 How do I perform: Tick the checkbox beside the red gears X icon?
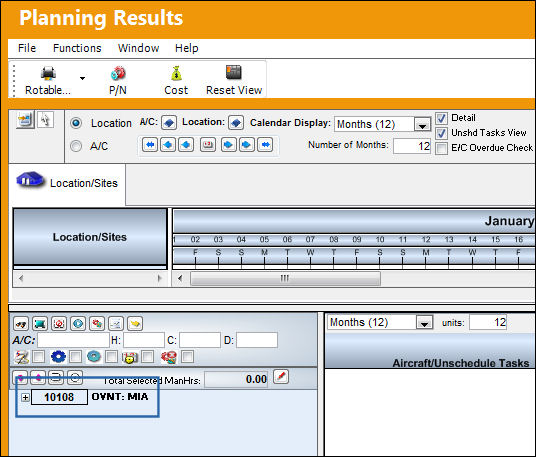click(187, 357)
